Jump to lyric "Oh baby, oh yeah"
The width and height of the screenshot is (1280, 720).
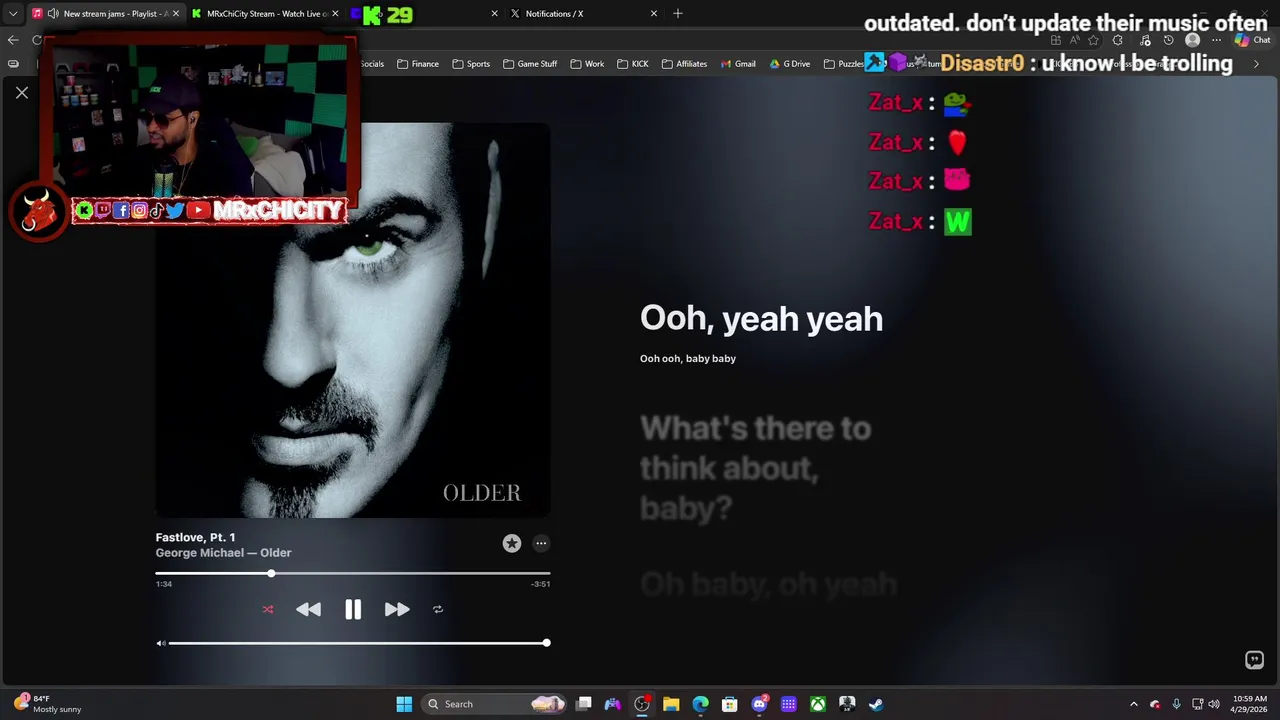pos(768,584)
